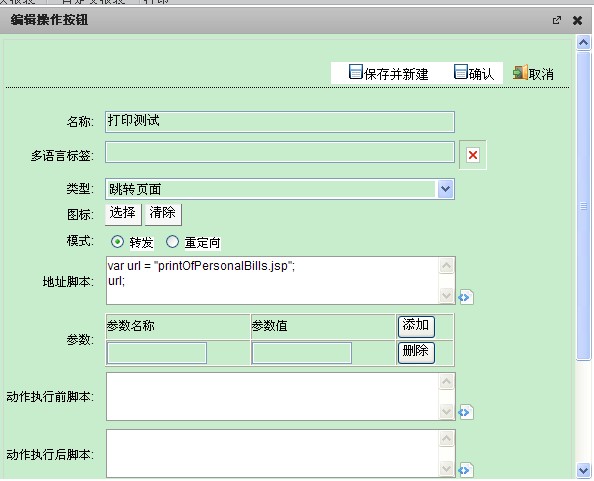Open the 跳转页面 type combo box
Image resolution: width=594 pixels, height=481 pixels.
coord(280,189)
